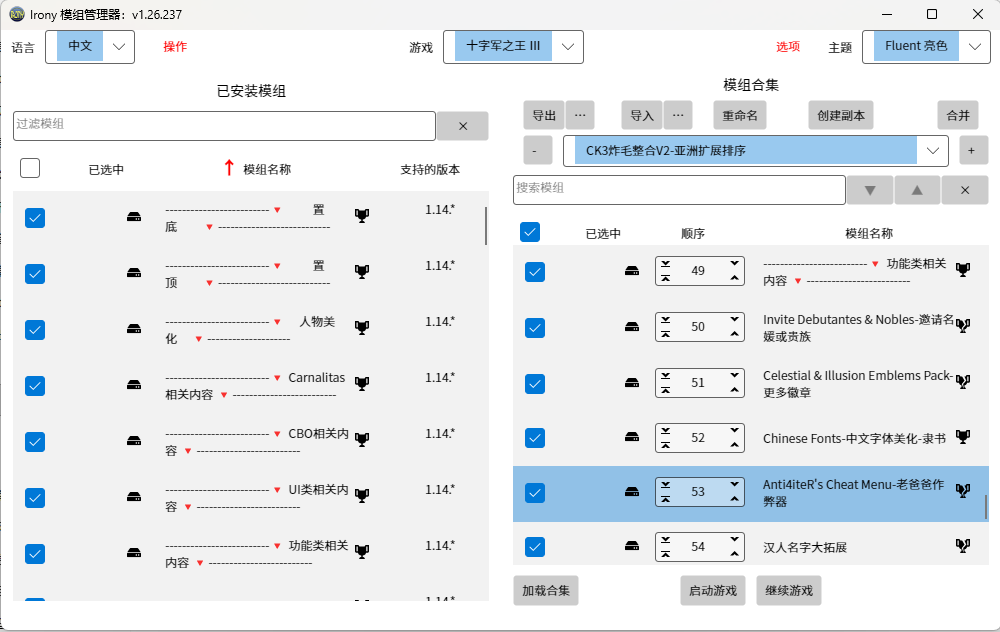Uncheck the 汉人名字大拓展 checkbox
Image resolution: width=1000 pixels, height=632 pixels.
click(535, 547)
